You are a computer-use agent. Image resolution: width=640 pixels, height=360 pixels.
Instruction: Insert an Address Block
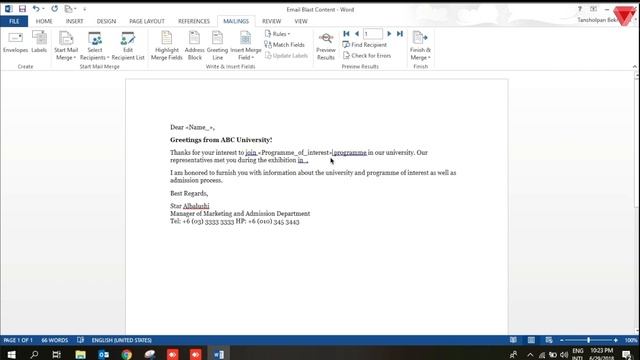[x=195, y=46]
